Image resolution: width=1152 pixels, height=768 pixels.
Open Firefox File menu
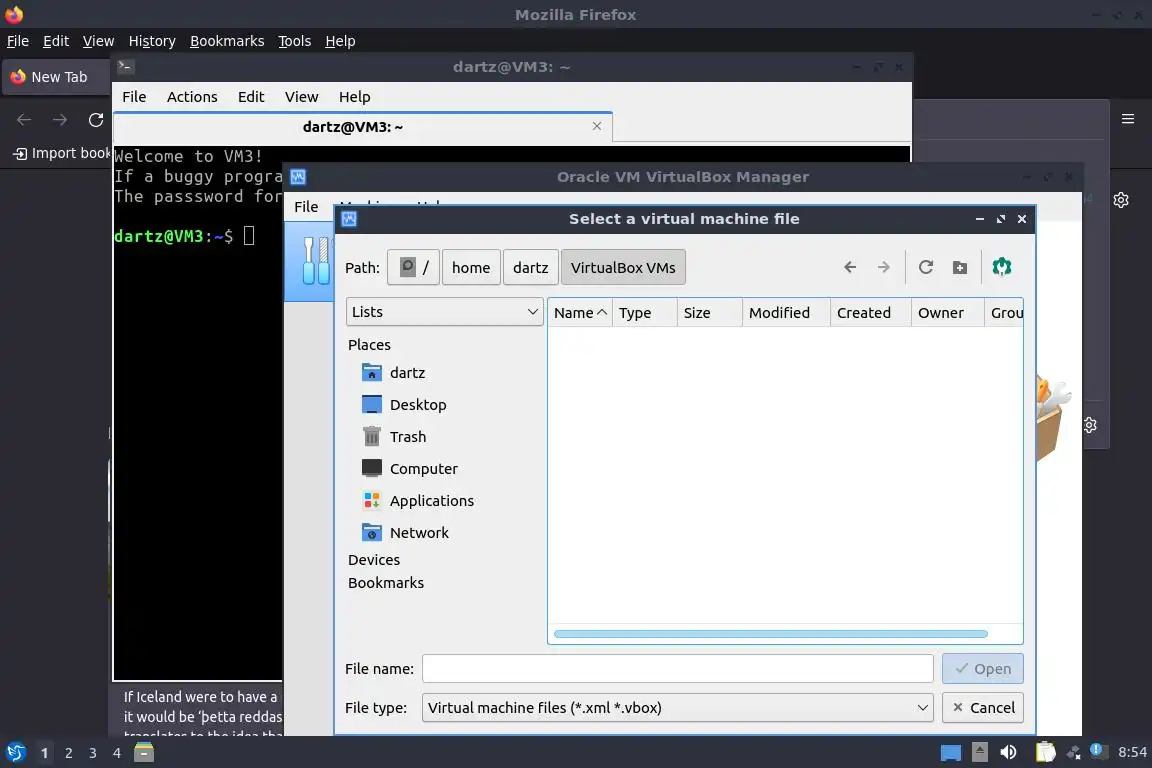coord(18,41)
